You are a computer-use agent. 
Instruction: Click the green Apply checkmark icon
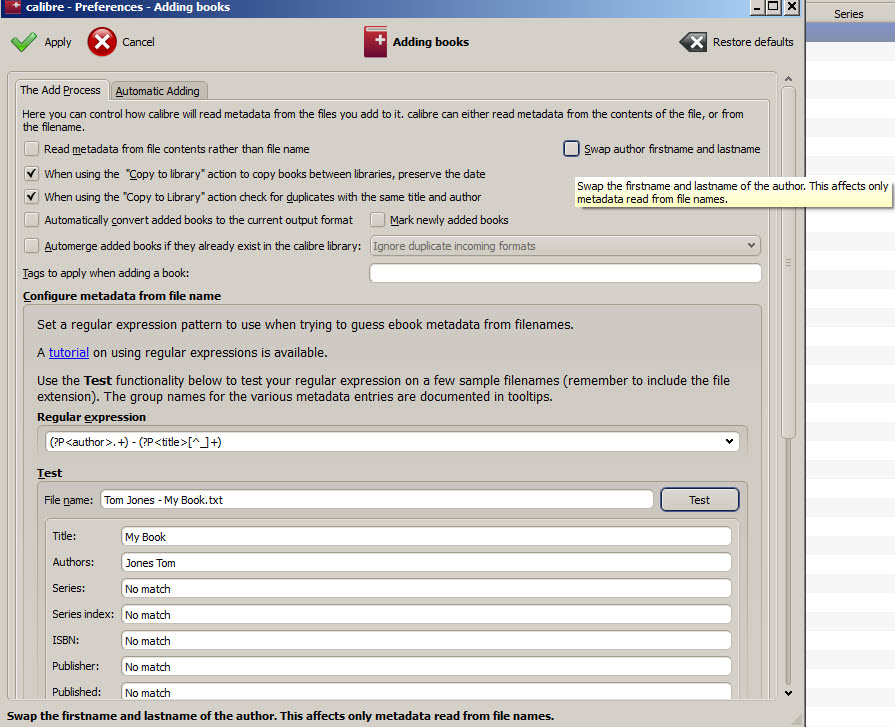coord(24,42)
